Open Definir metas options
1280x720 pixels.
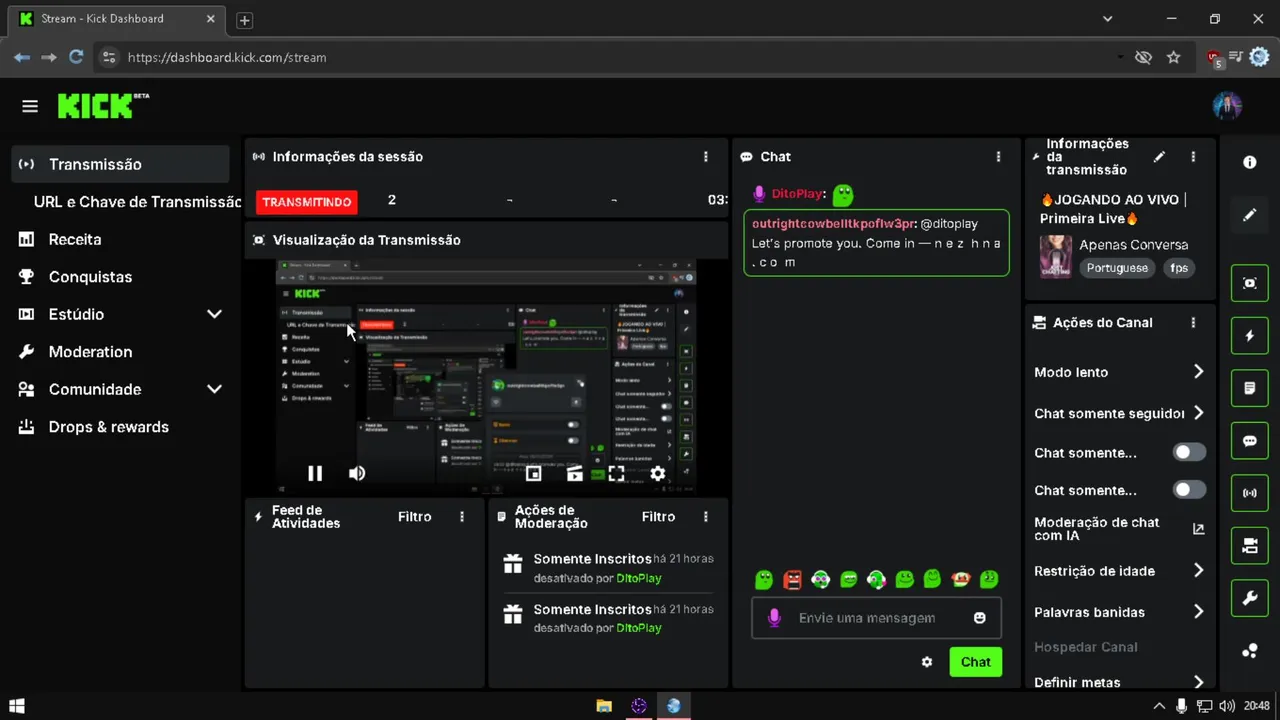pyautogui.click(x=1120, y=682)
